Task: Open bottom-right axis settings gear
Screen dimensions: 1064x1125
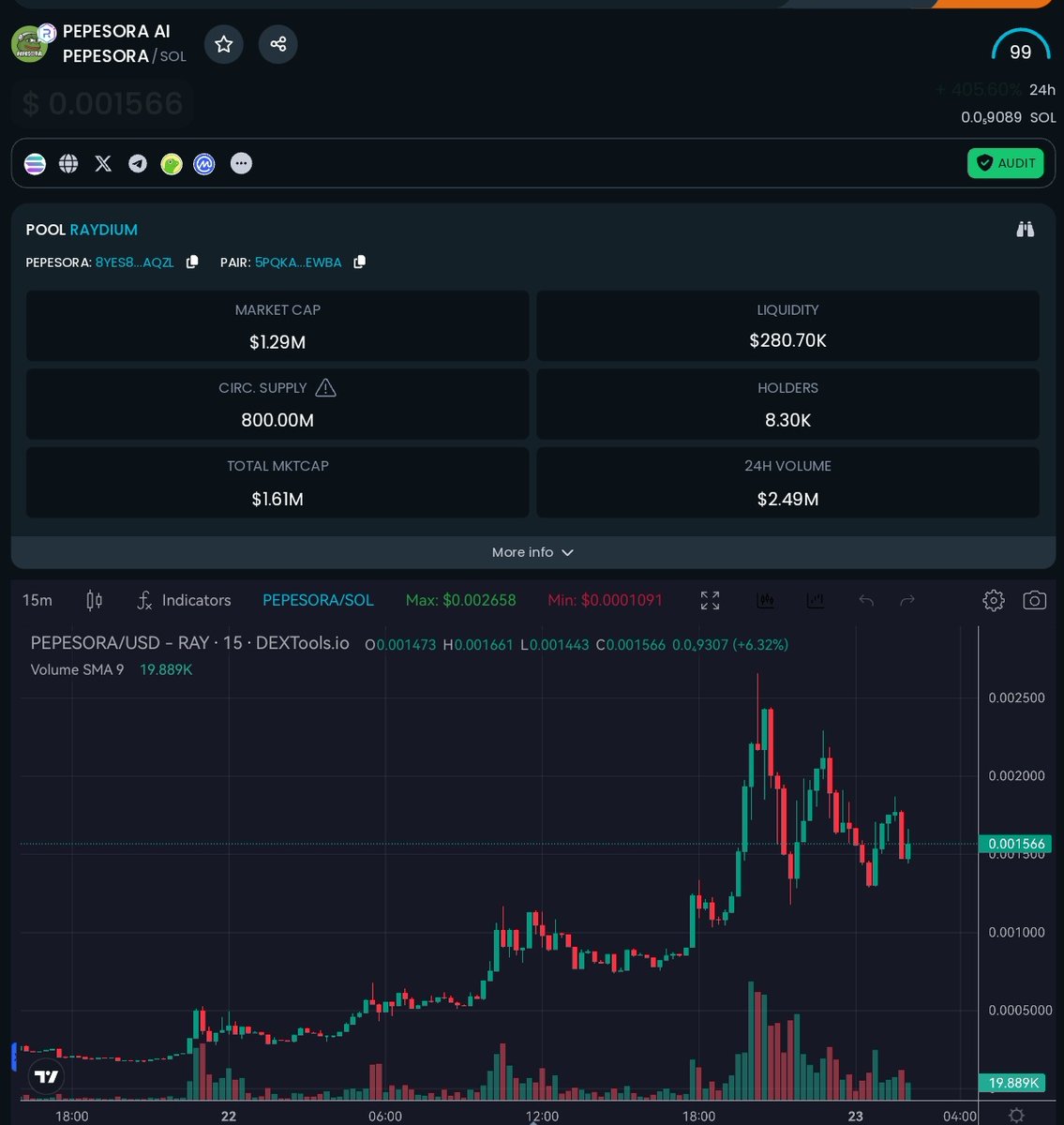Action: (x=1016, y=1116)
